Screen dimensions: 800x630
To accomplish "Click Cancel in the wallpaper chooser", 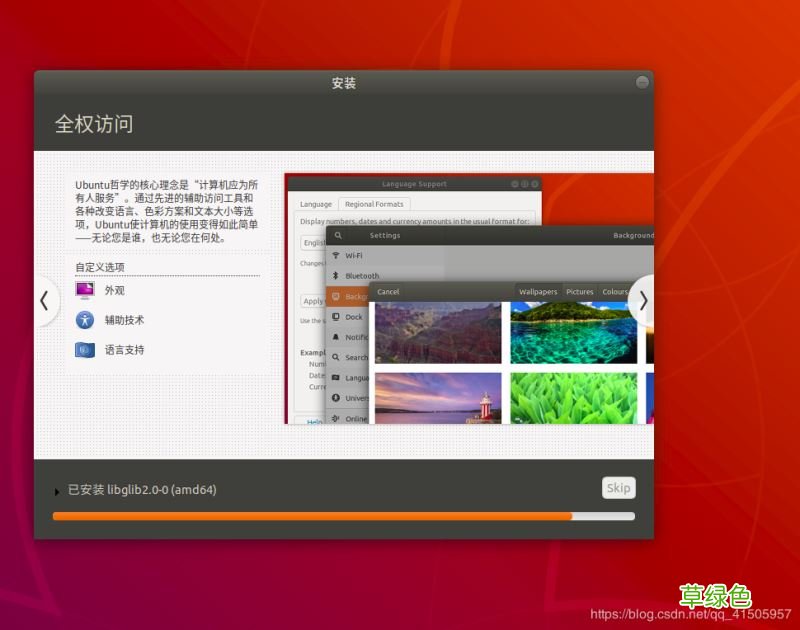I will coord(387,291).
